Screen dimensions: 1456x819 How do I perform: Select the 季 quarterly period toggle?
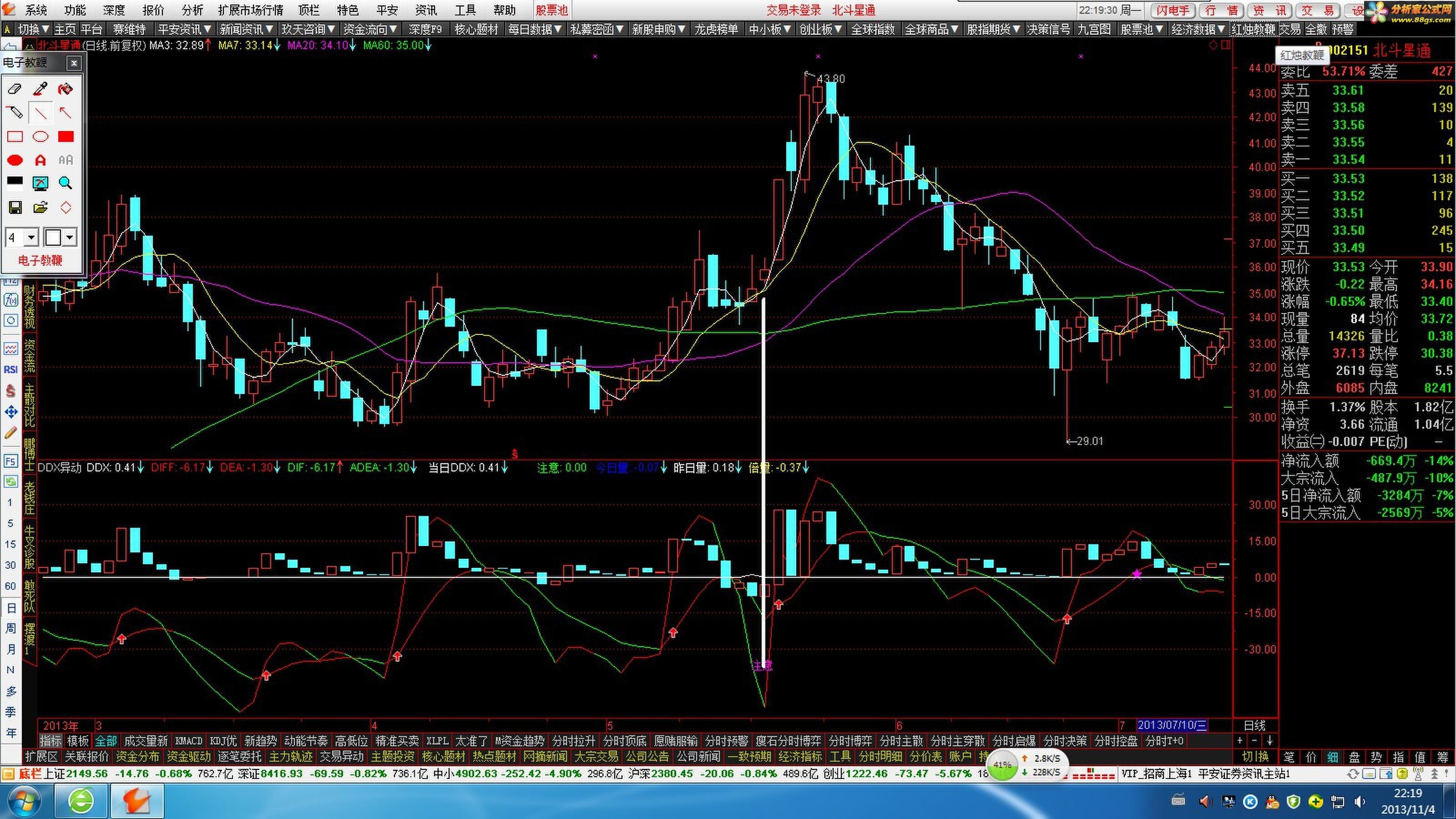pyautogui.click(x=11, y=712)
